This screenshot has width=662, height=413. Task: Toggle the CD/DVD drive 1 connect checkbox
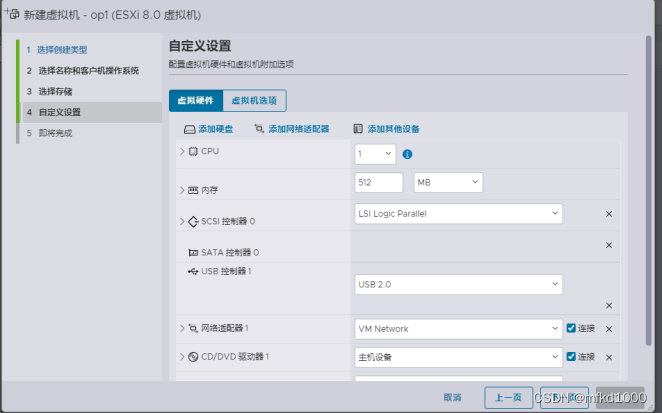coord(571,357)
